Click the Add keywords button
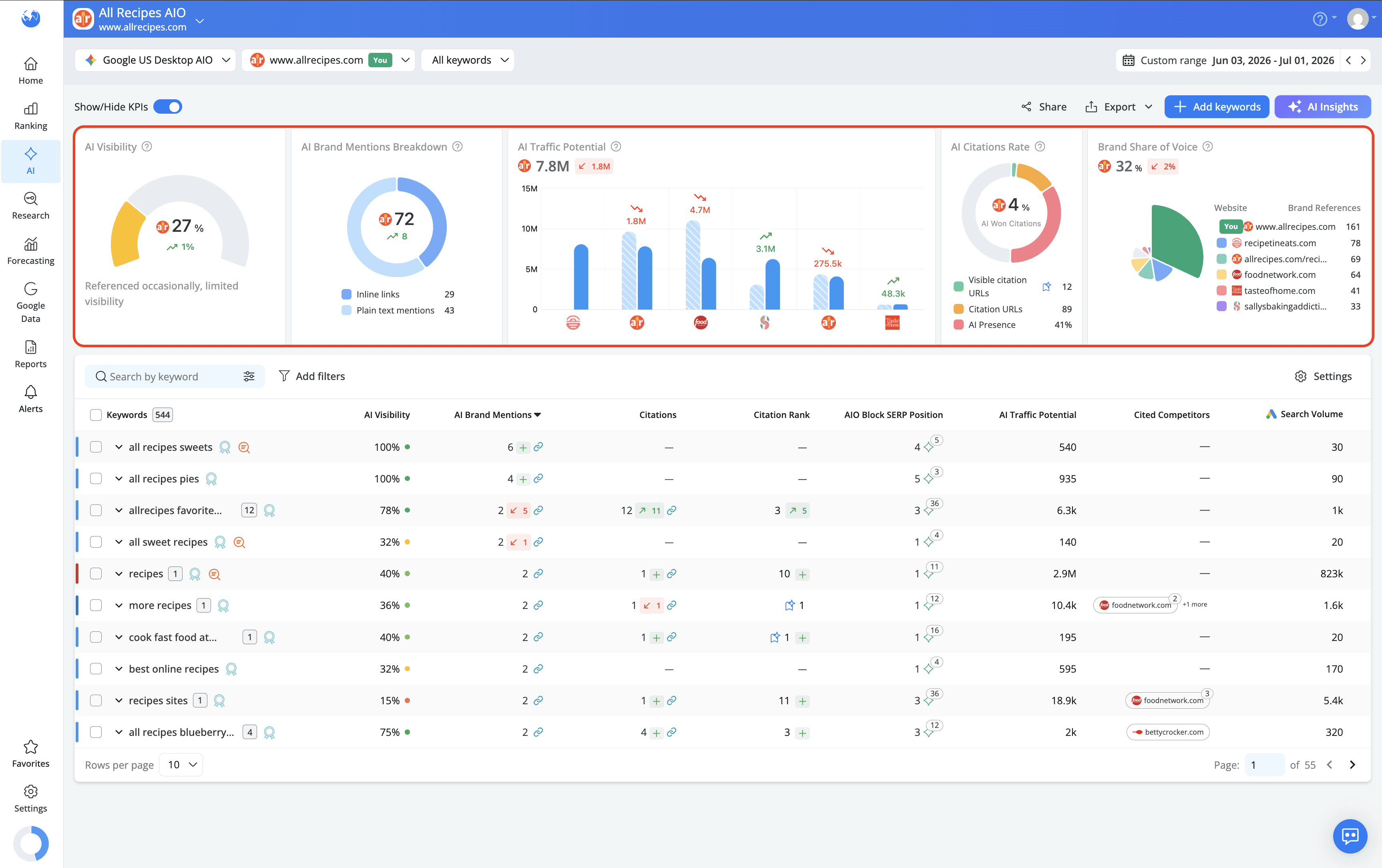Image resolution: width=1382 pixels, height=868 pixels. point(1217,107)
